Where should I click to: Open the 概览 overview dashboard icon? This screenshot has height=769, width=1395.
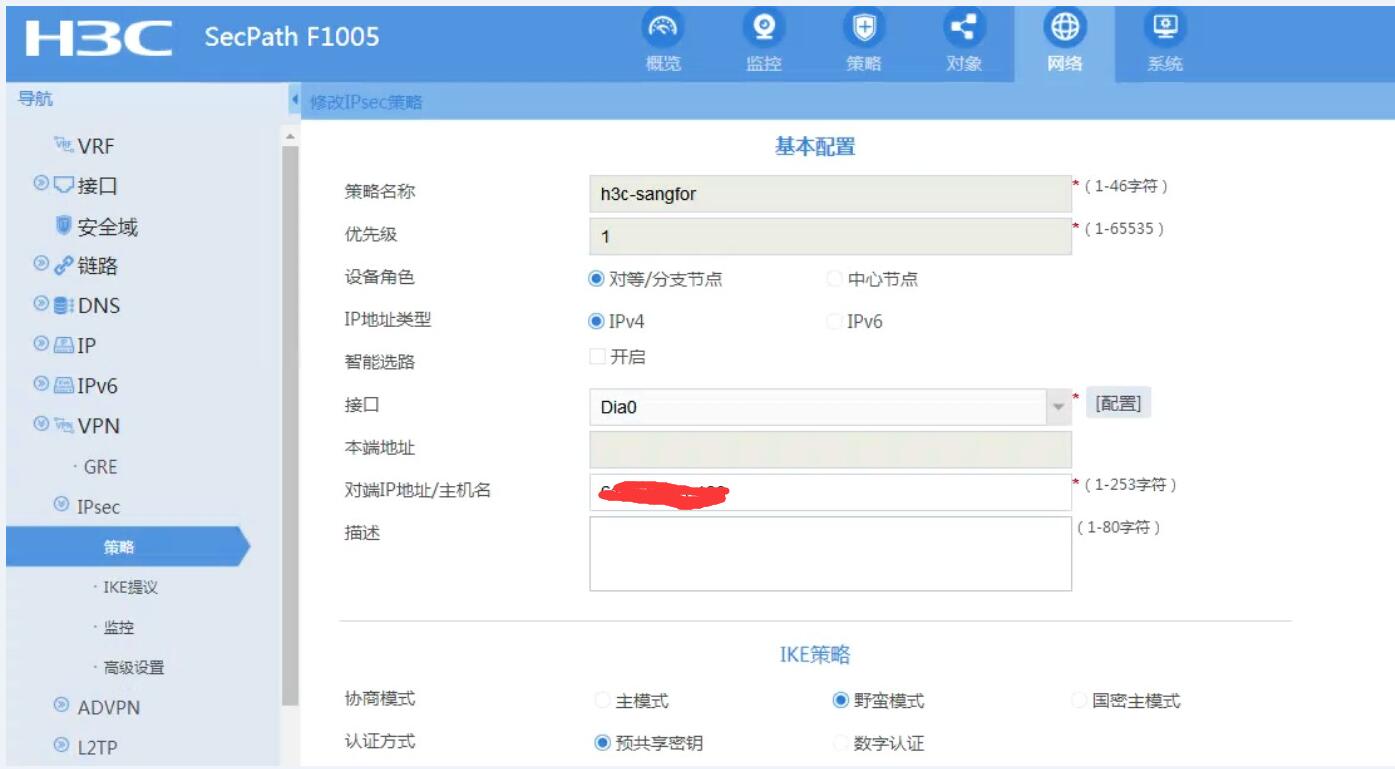664,28
